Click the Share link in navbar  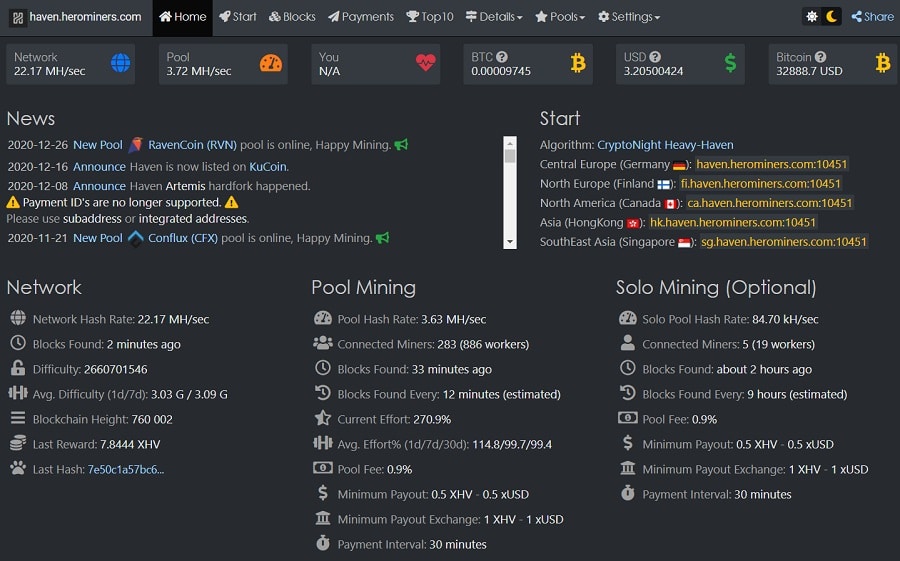click(872, 17)
